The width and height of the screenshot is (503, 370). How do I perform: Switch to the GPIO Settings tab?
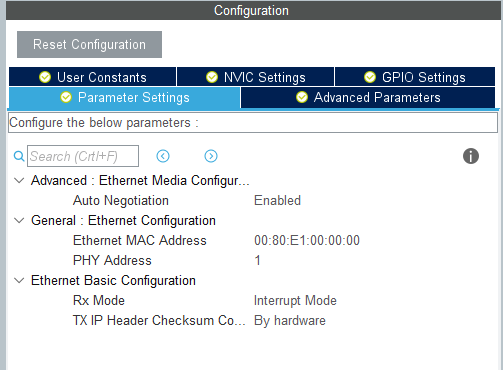click(x=415, y=77)
